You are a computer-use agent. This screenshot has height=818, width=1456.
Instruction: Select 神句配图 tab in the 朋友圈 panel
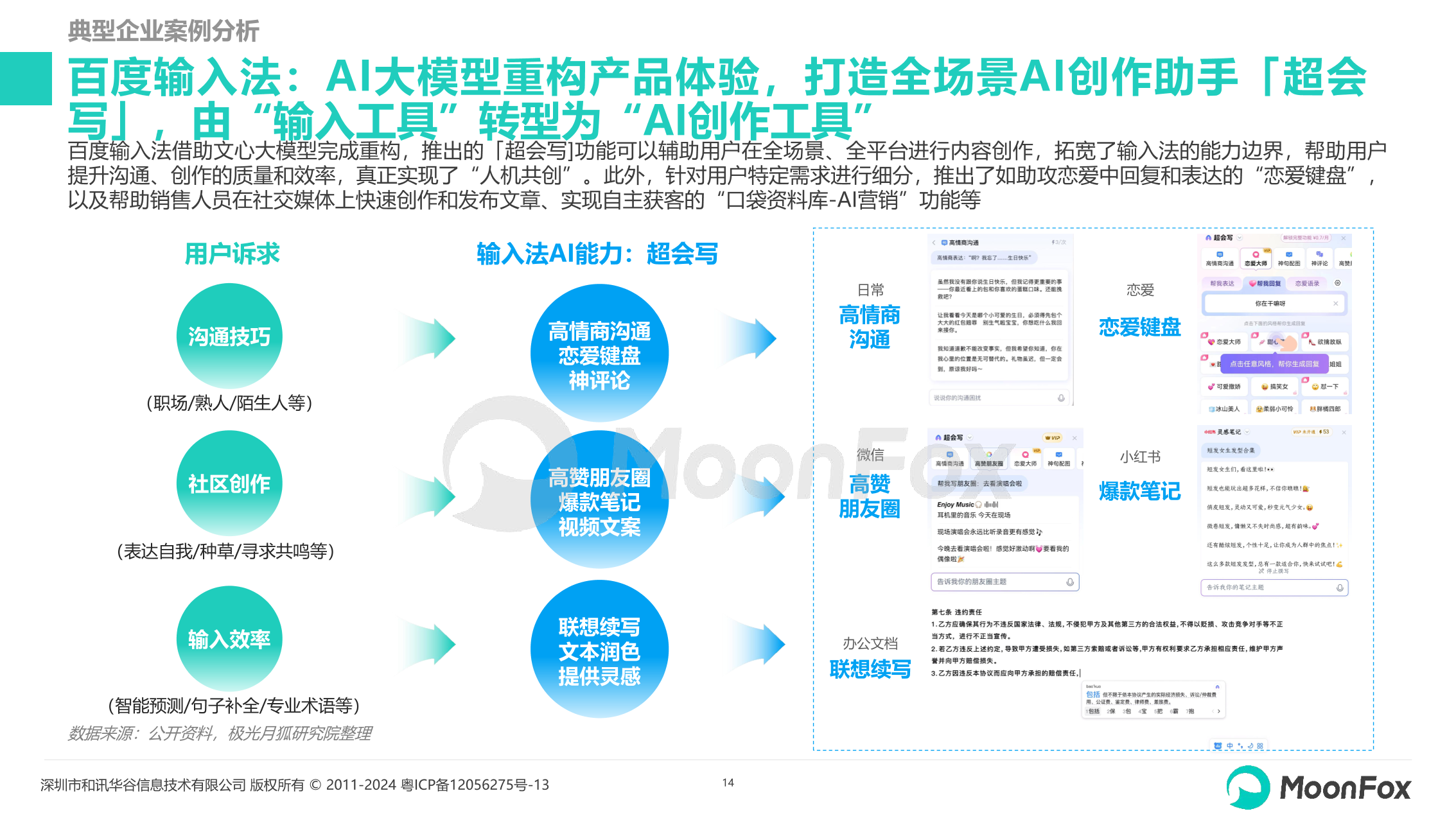pos(1059,458)
